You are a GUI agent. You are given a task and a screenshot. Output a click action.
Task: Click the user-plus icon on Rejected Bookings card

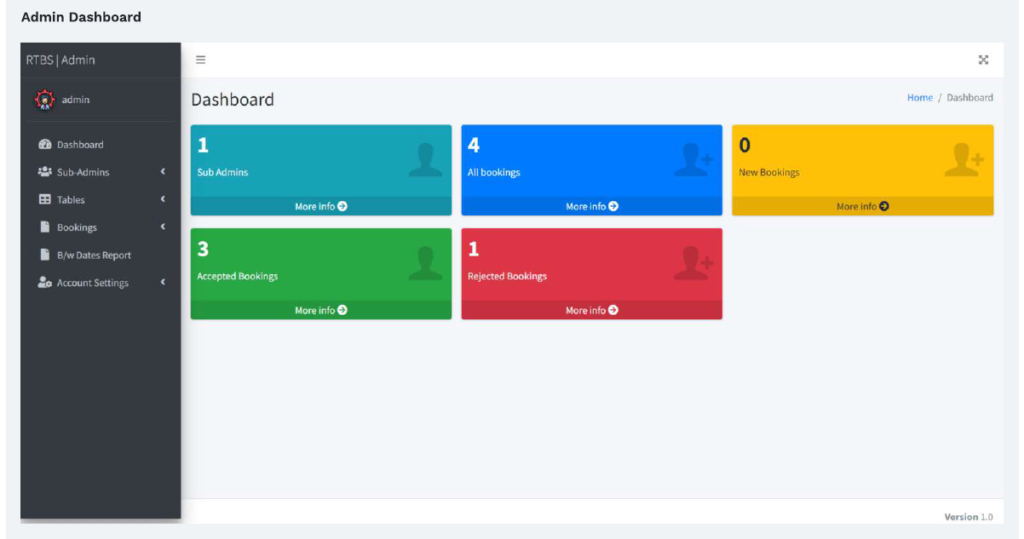694,263
